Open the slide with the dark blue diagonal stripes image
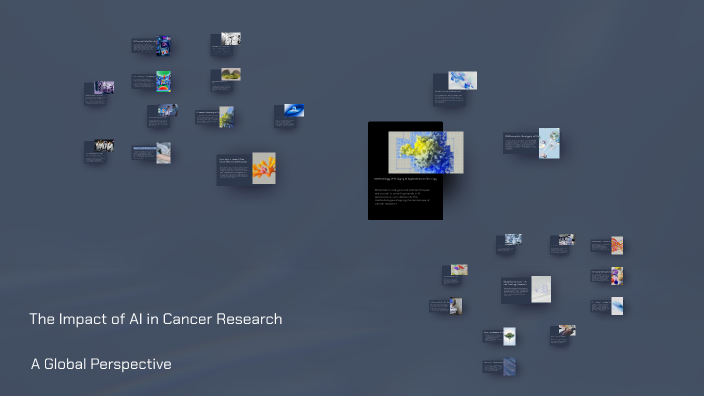Image resolution: width=704 pixels, height=396 pixels. coord(499,367)
